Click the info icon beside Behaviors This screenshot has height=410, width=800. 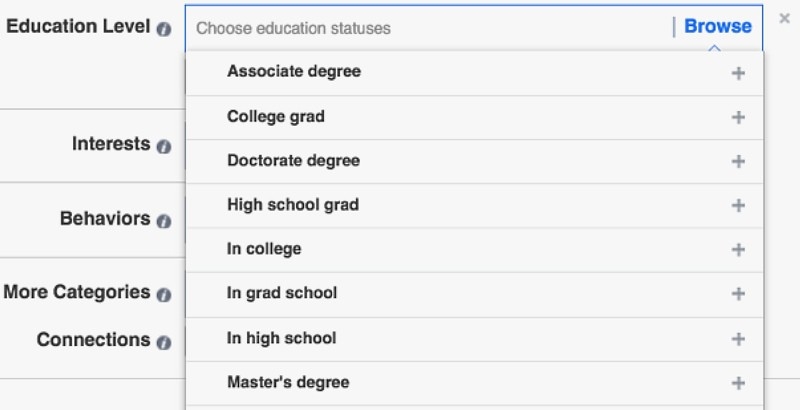click(x=164, y=221)
